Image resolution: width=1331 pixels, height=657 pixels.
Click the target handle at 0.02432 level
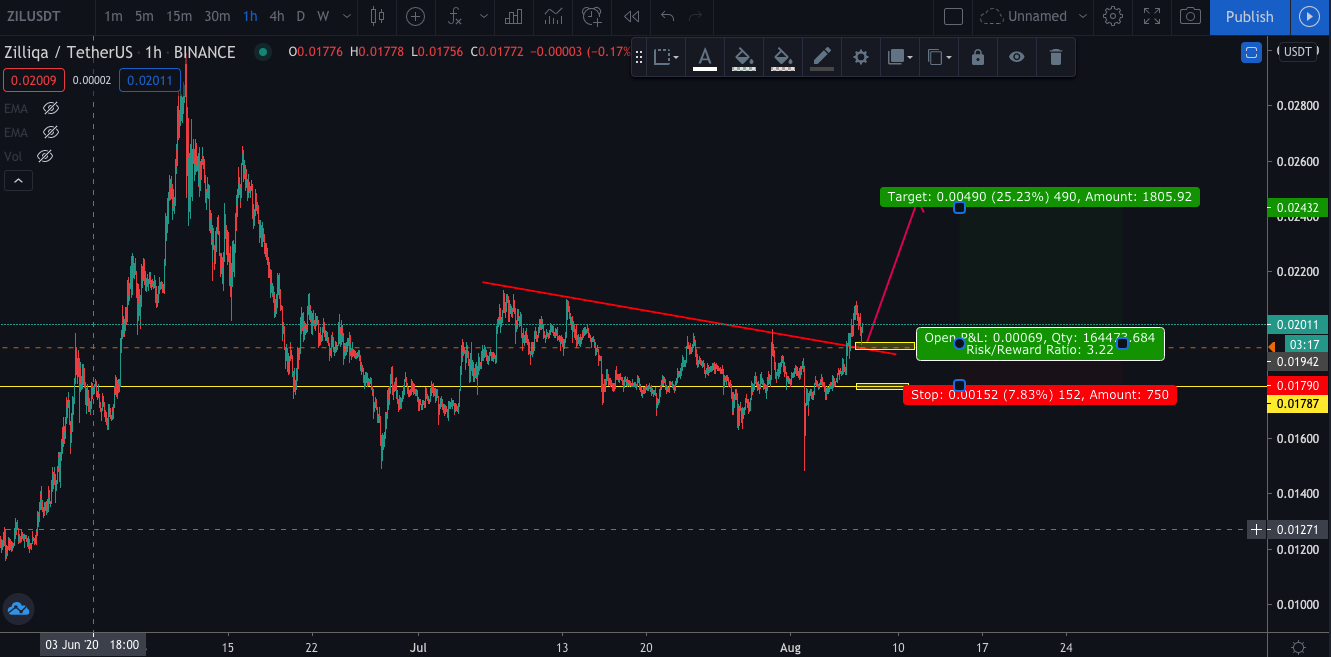959,207
